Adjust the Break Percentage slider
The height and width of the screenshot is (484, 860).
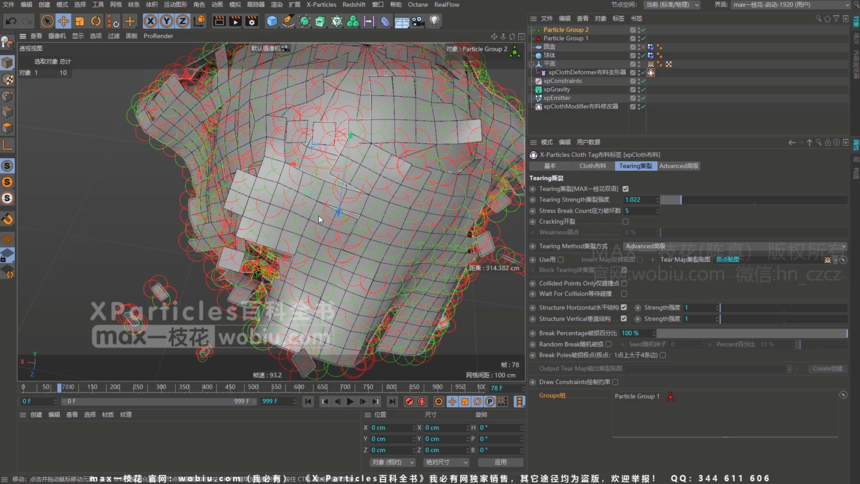[752, 333]
